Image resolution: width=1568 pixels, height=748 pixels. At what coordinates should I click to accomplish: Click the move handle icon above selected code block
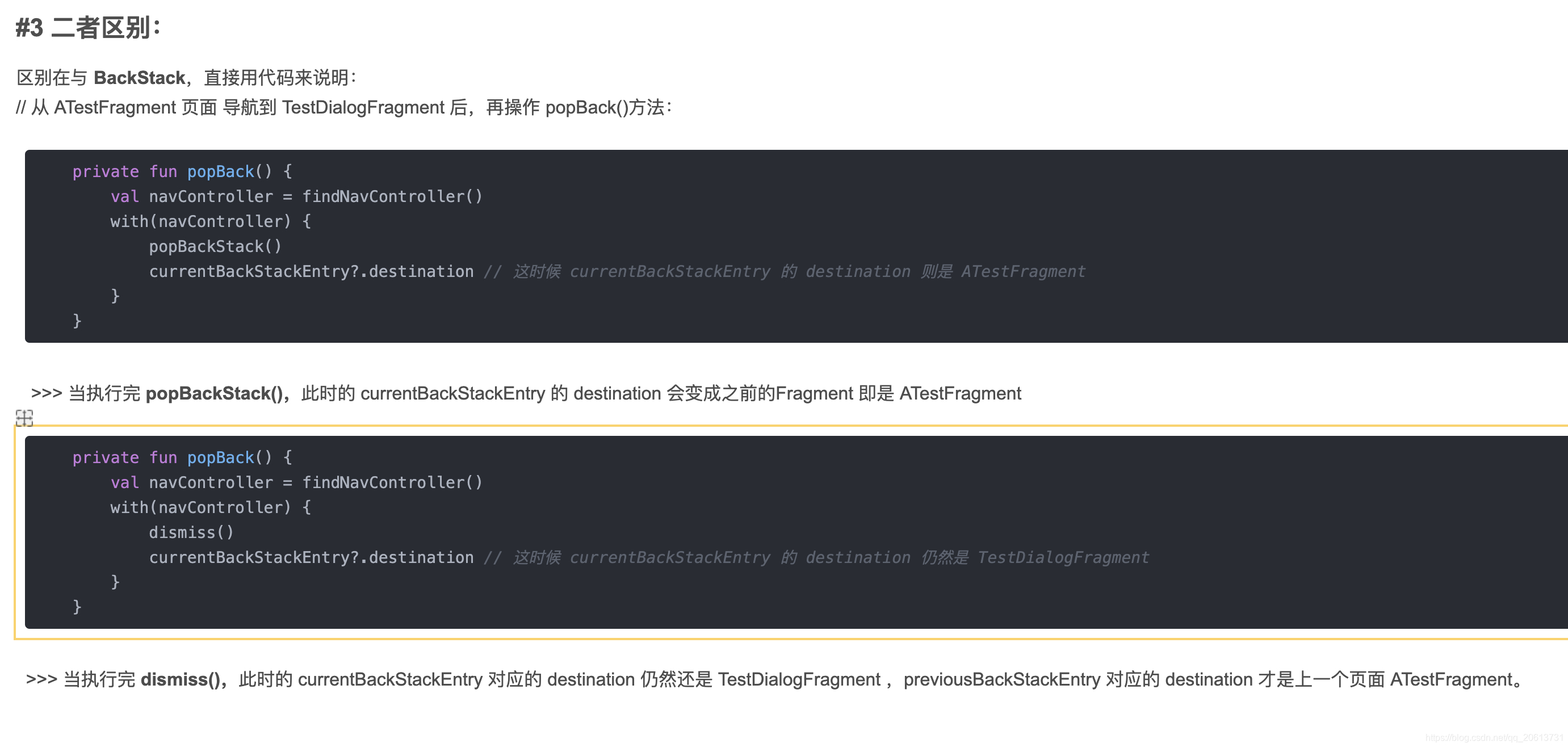pyautogui.click(x=24, y=419)
